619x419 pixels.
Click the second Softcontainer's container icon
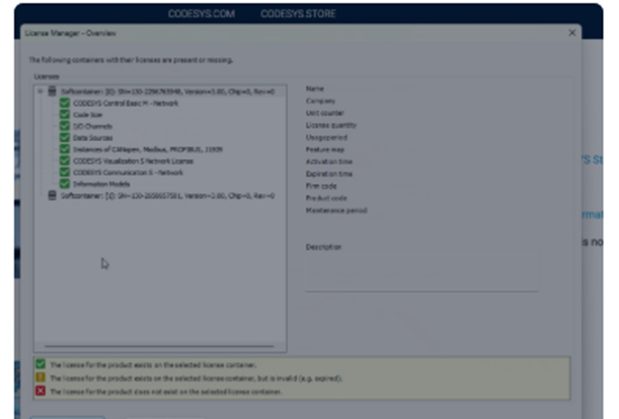pos(52,196)
